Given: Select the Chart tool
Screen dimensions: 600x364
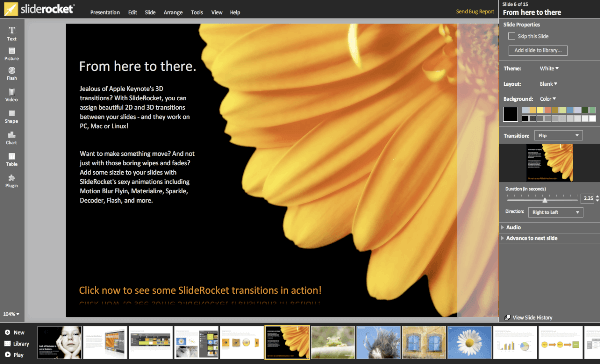Looking at the screenshot, I should click(11, 138).
